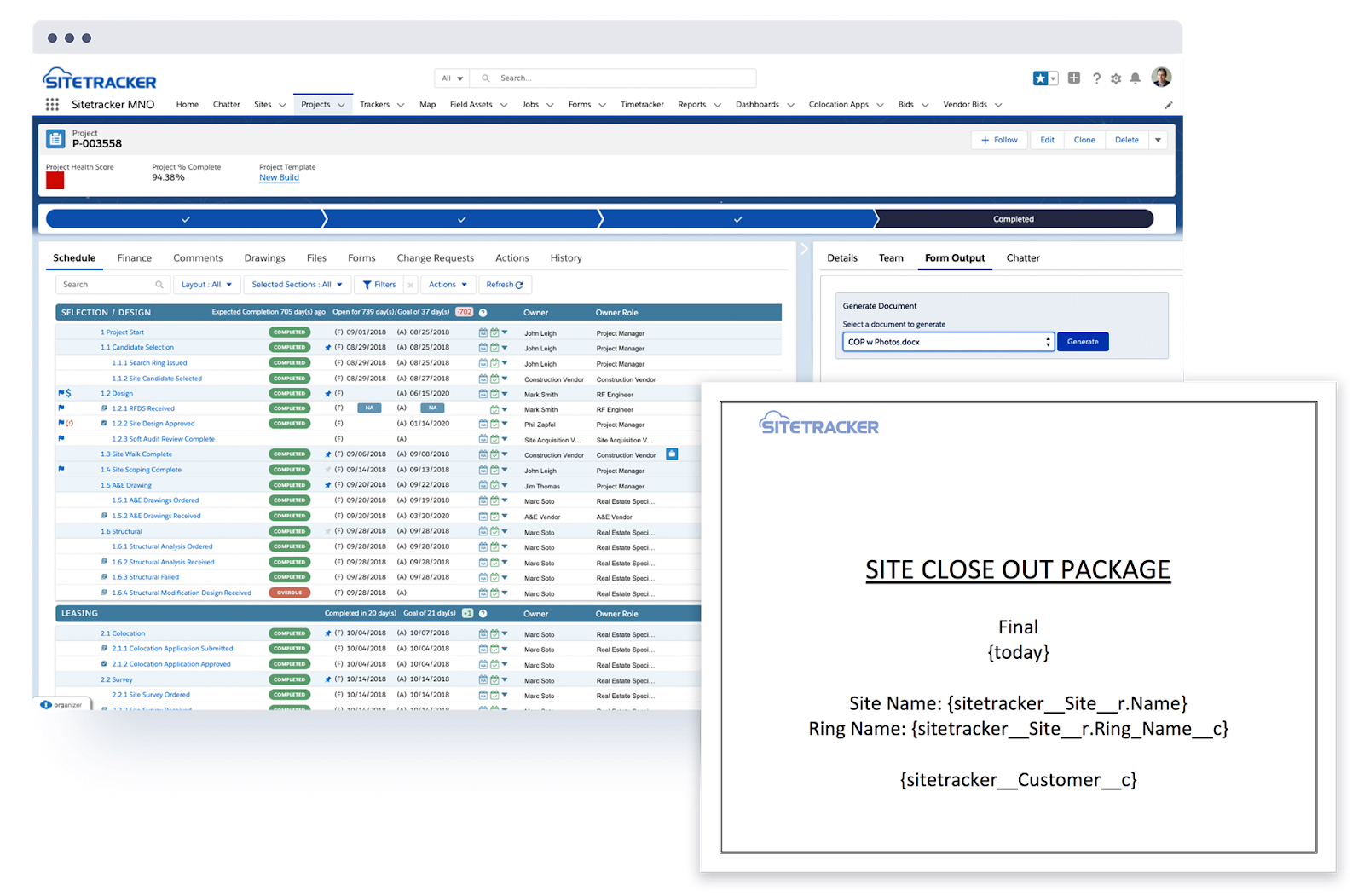Select the Project record clipboard icon
Image resolution: width=1364 pixels, height=896 pixels.
pyautogui.click(x=55, y=139)
